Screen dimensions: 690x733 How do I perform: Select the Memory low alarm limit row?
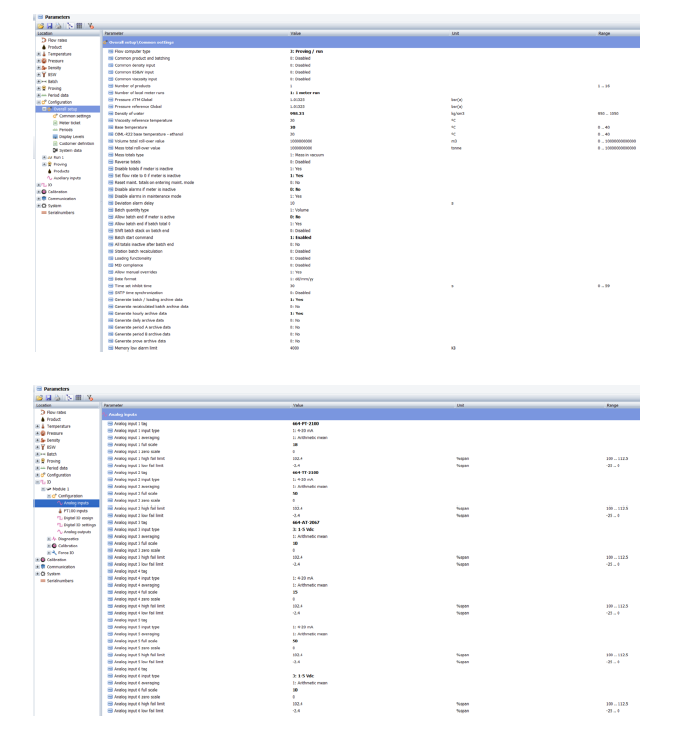pyautogui.click(x=371, y=348)
